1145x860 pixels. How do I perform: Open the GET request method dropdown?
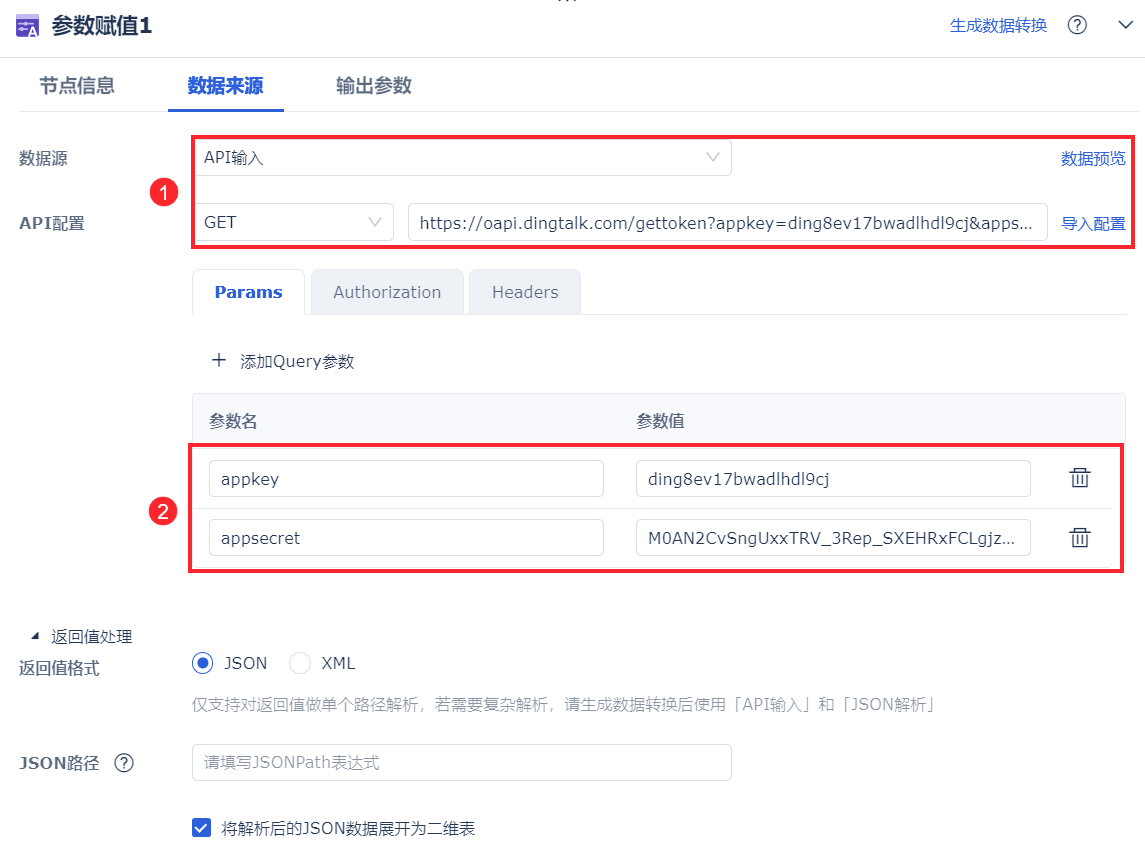[x=294, y=222]
